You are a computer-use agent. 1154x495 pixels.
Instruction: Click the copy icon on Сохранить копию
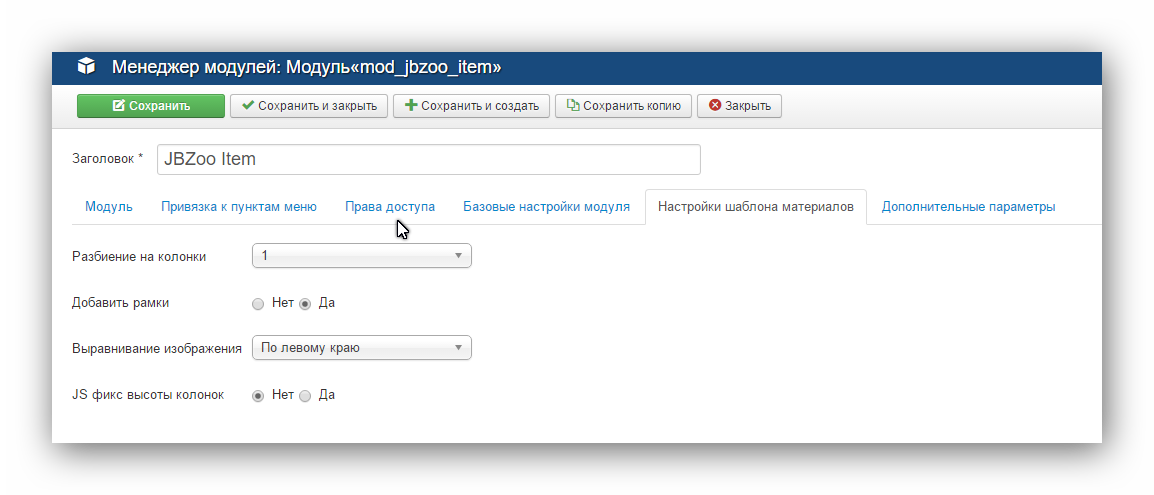point(573,105)
